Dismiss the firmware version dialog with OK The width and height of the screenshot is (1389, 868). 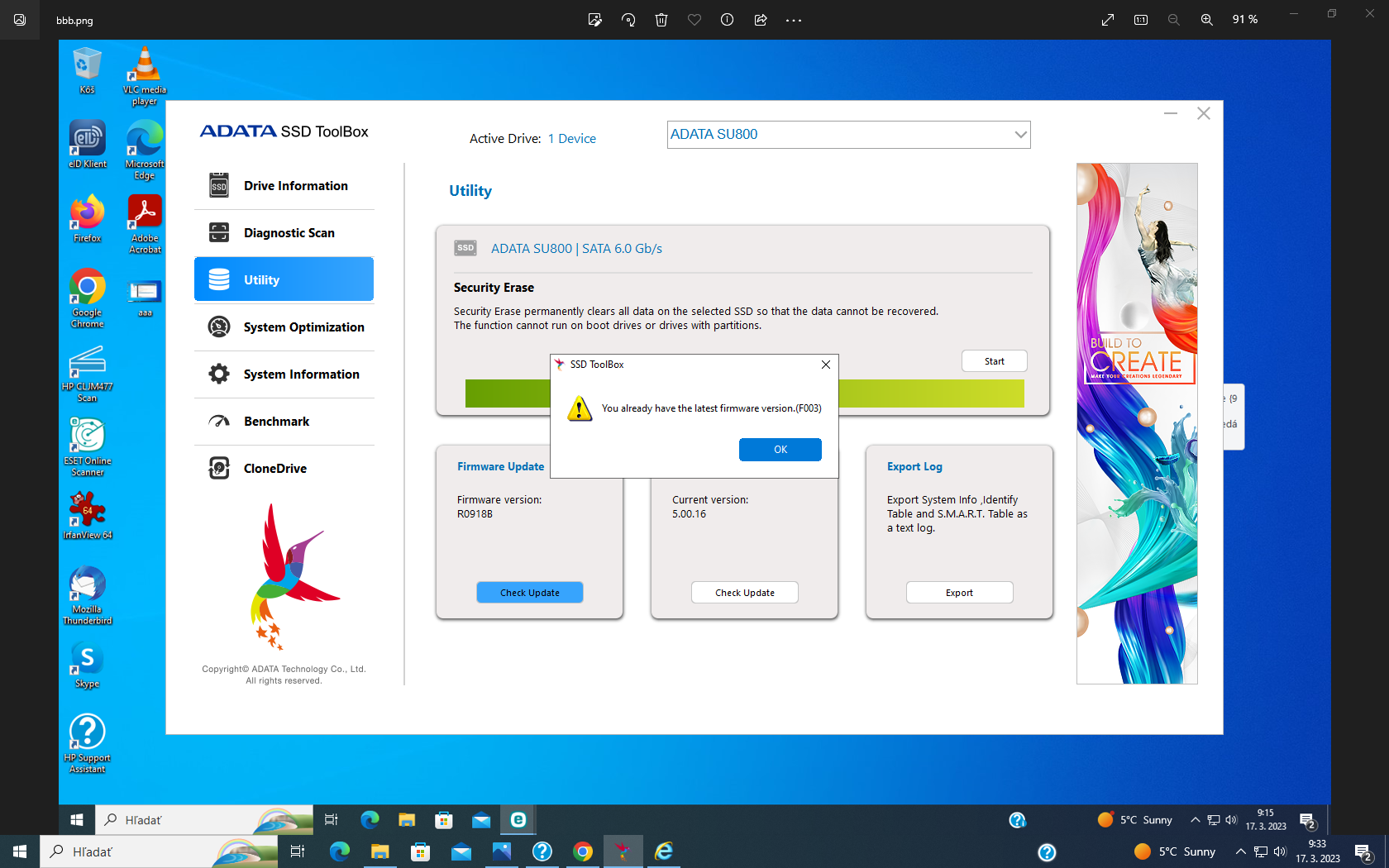point(780,449)
